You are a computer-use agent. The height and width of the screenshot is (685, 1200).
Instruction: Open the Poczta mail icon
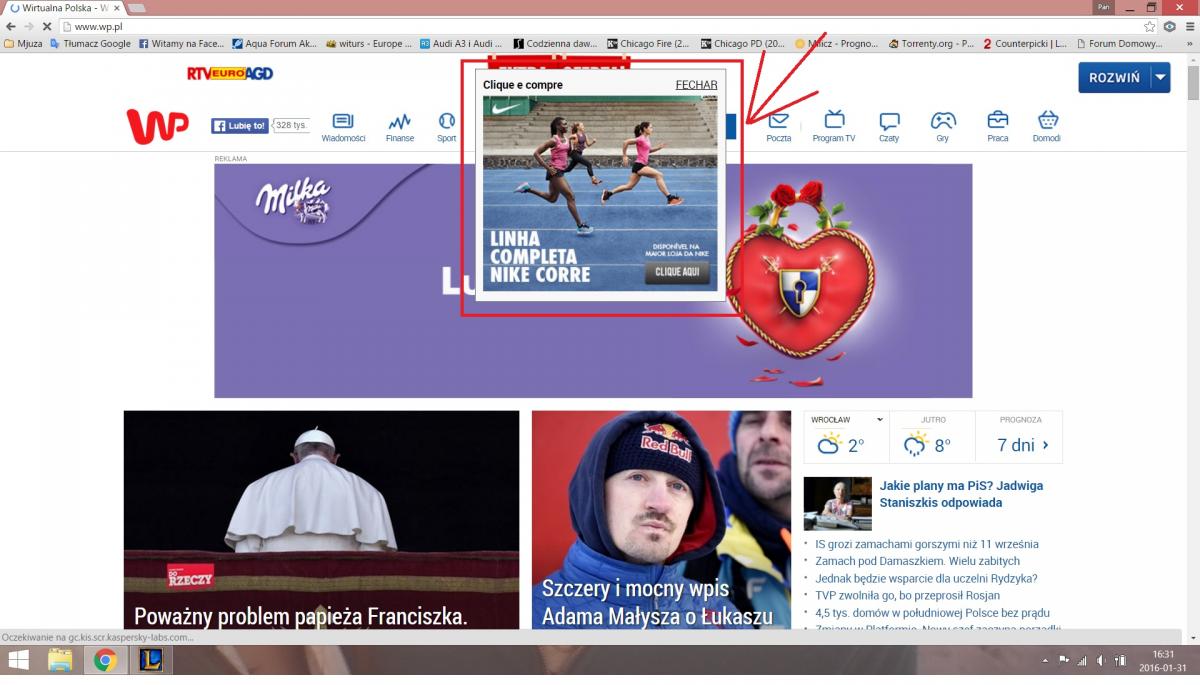click(x=778, y=127)
